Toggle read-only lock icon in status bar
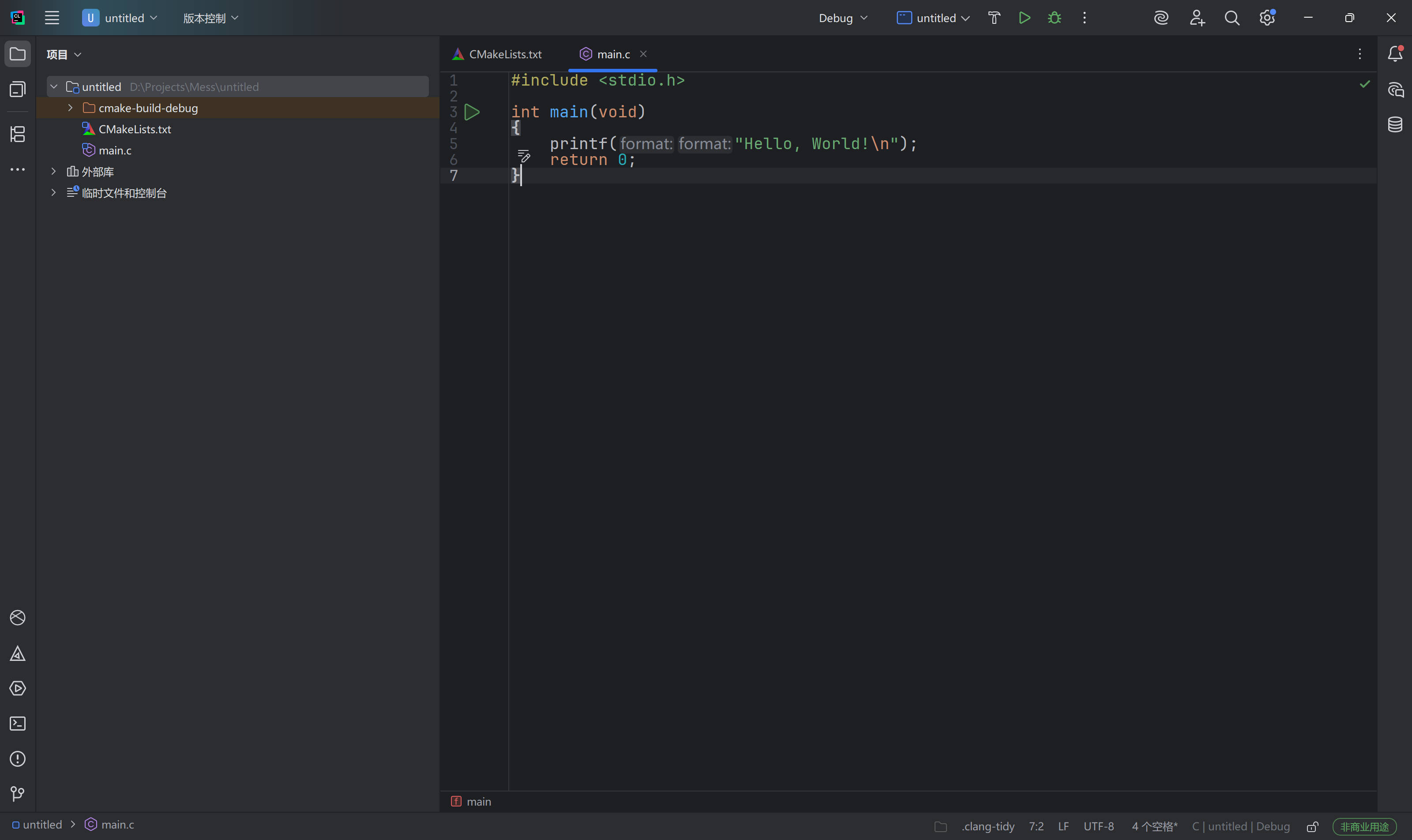 pos(1312,826)
